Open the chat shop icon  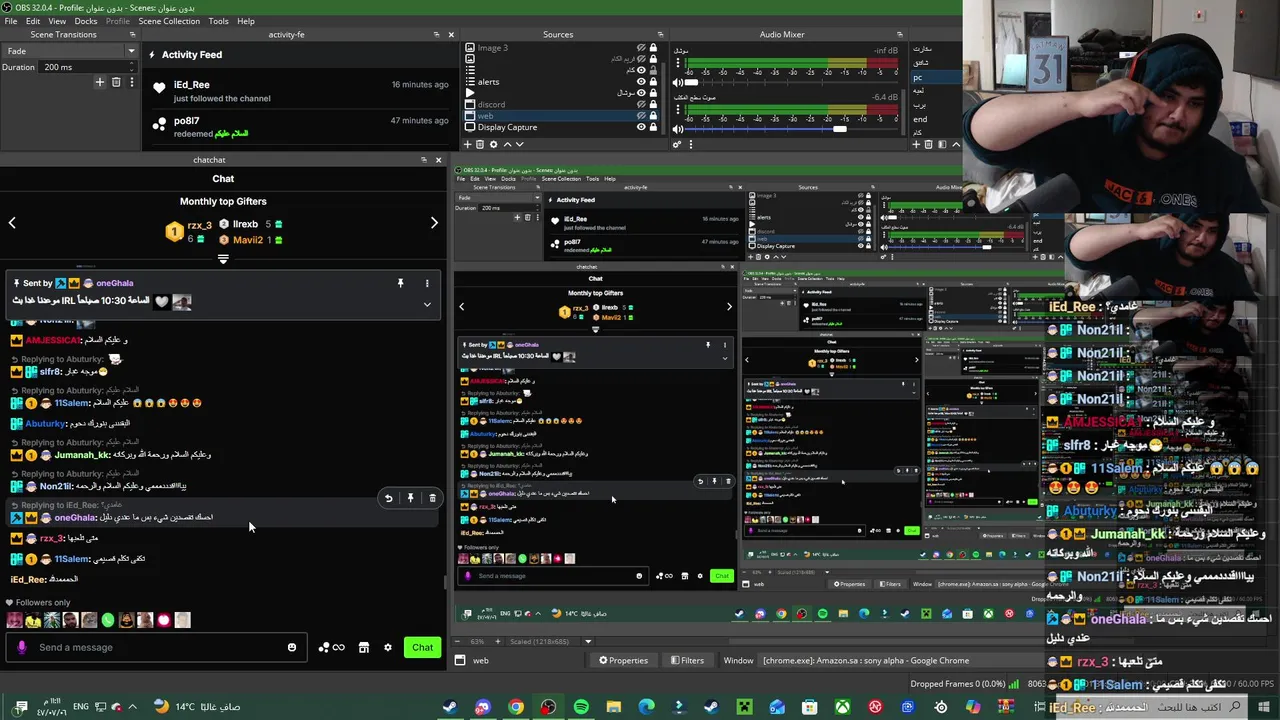pos(364,647)
